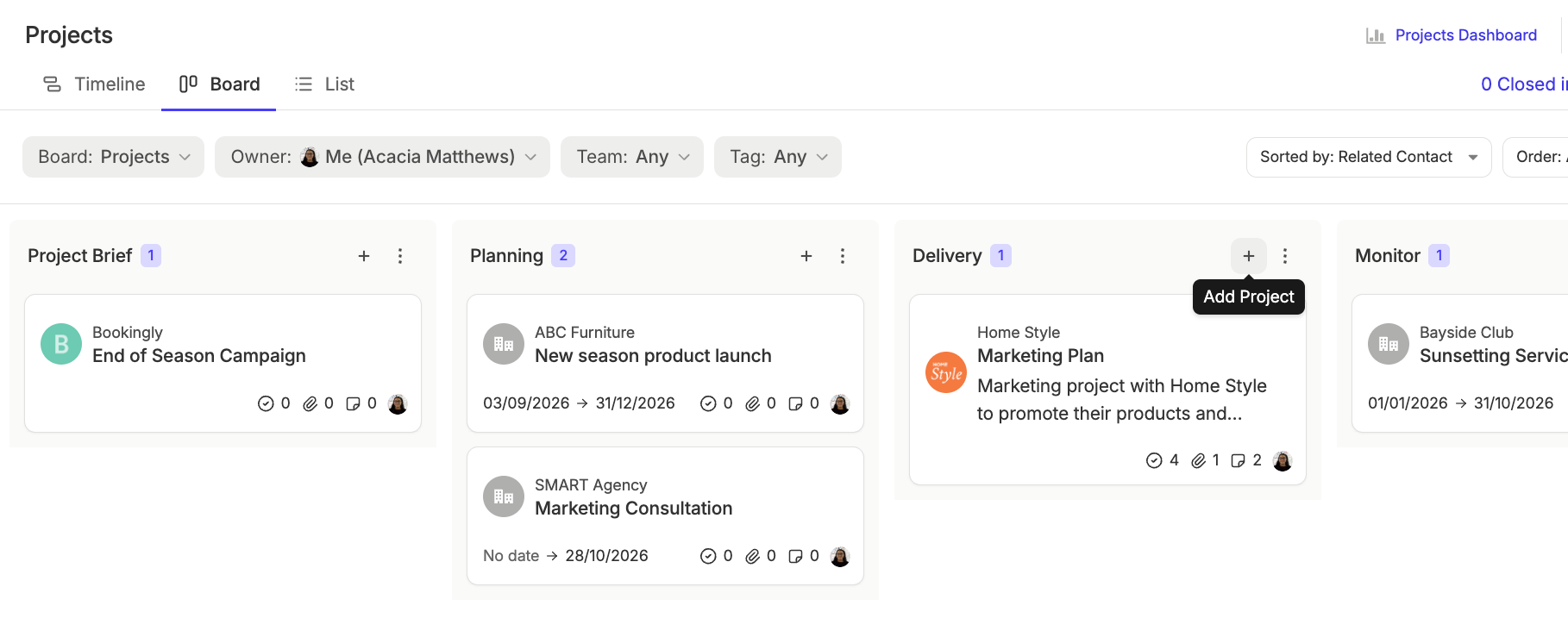Open the New season product launch card
This screenshot has width=1568, height=643.
665,364
